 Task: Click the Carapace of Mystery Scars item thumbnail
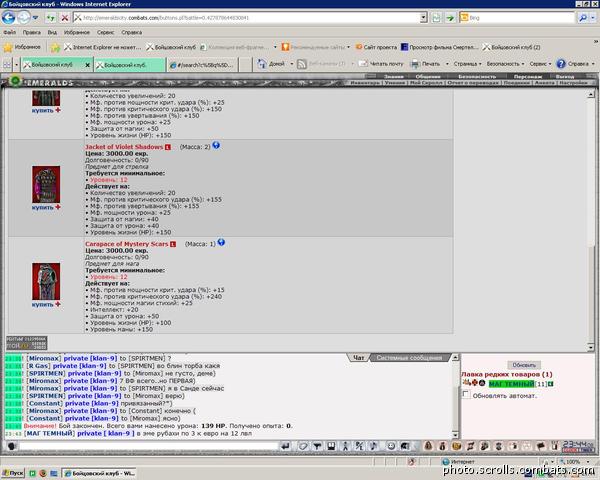coord(46,281)
